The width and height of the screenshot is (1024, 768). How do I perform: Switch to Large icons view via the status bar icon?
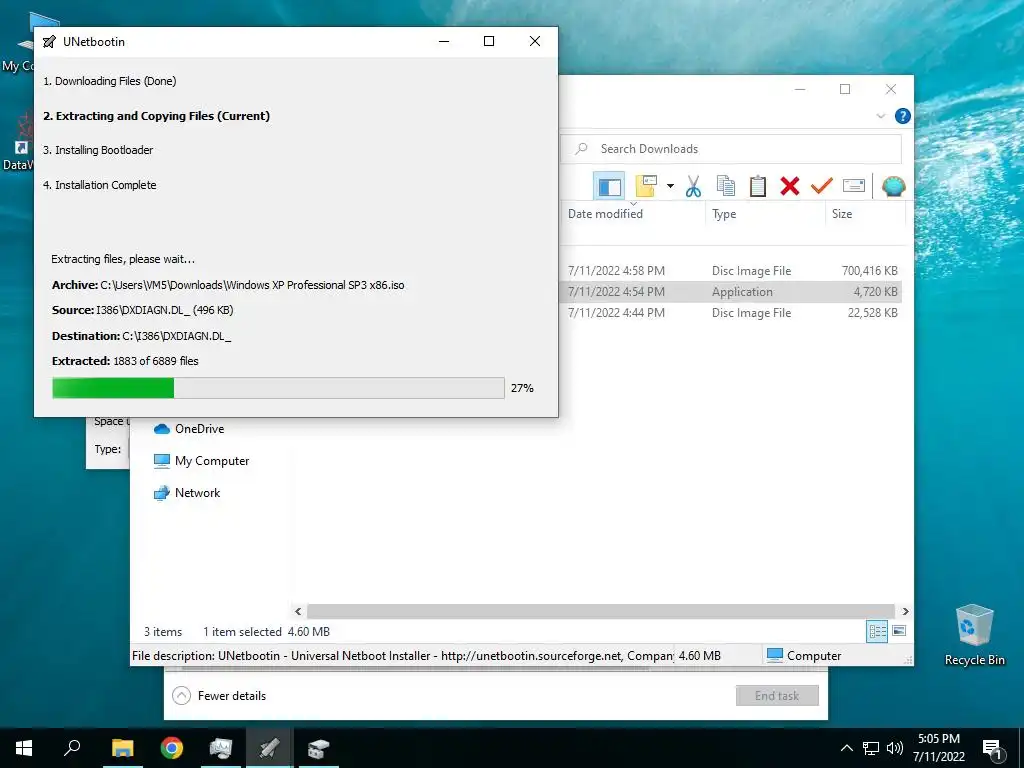coord(899,631)
